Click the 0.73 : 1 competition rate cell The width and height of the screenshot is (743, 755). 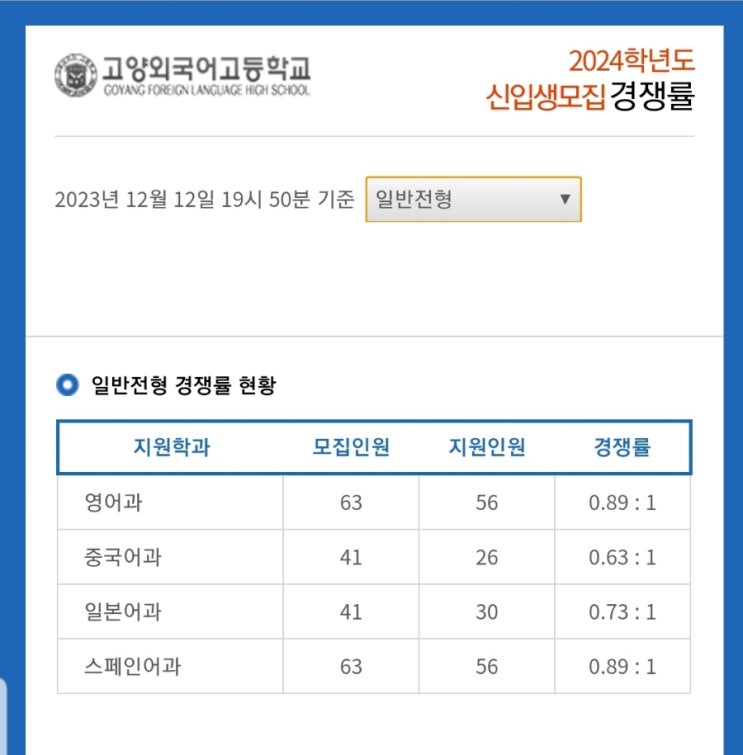(x=622, y=612)
